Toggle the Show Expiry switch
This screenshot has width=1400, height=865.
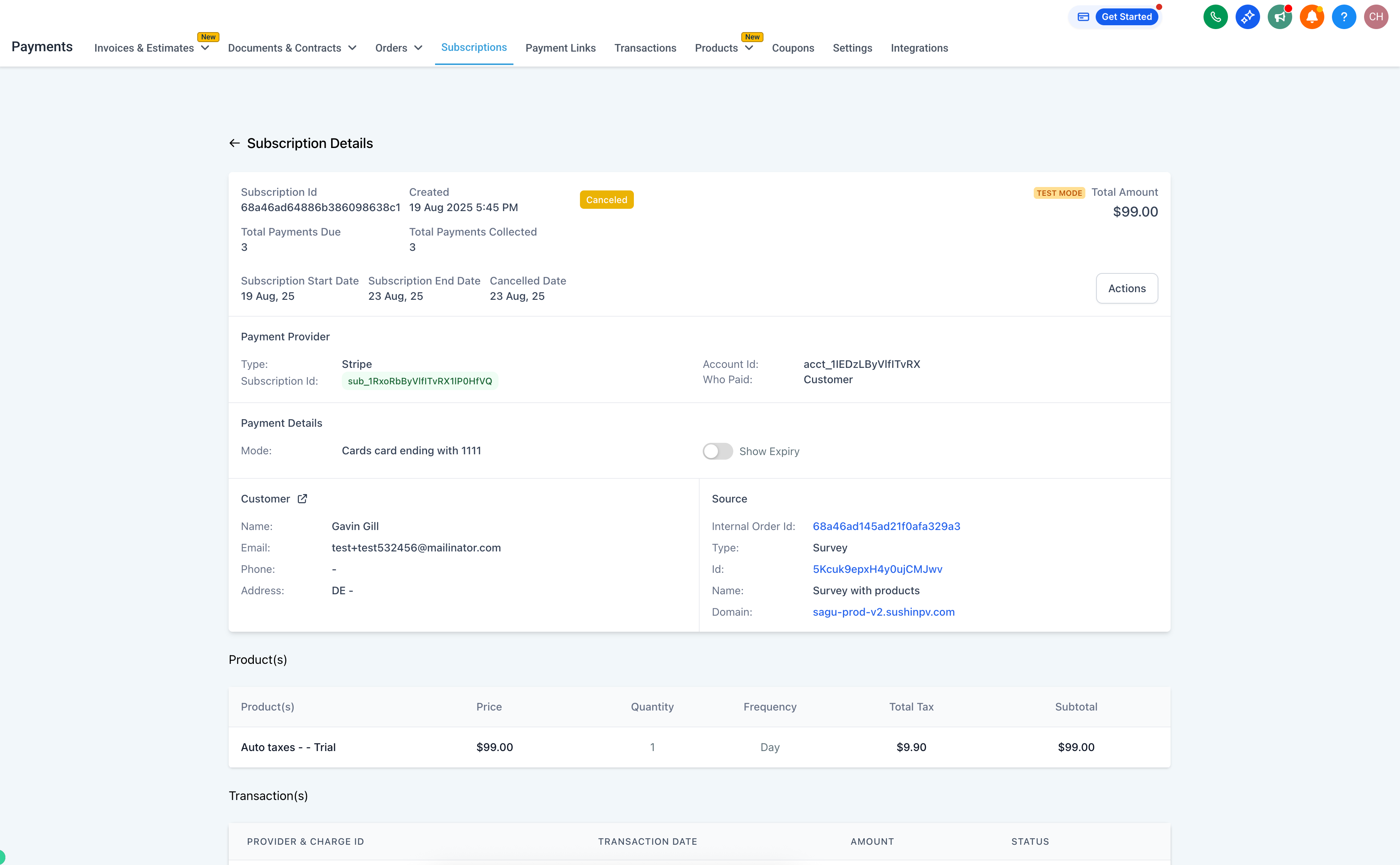point(717,451)
